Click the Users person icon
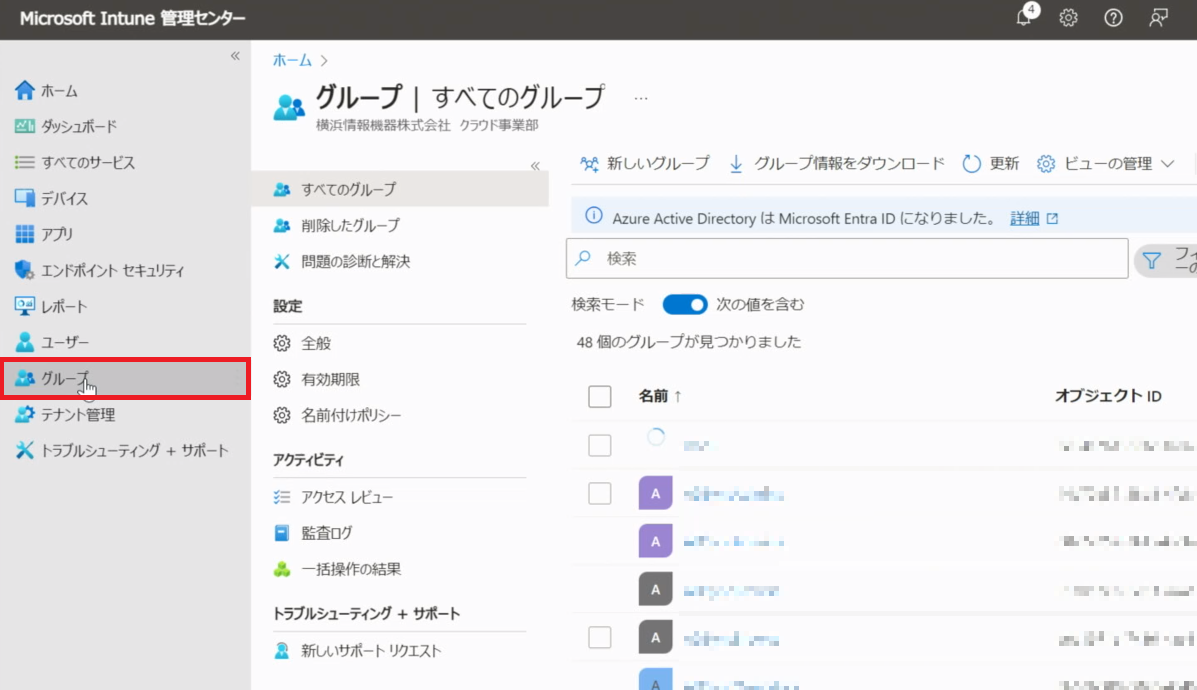 coord(24,342)
